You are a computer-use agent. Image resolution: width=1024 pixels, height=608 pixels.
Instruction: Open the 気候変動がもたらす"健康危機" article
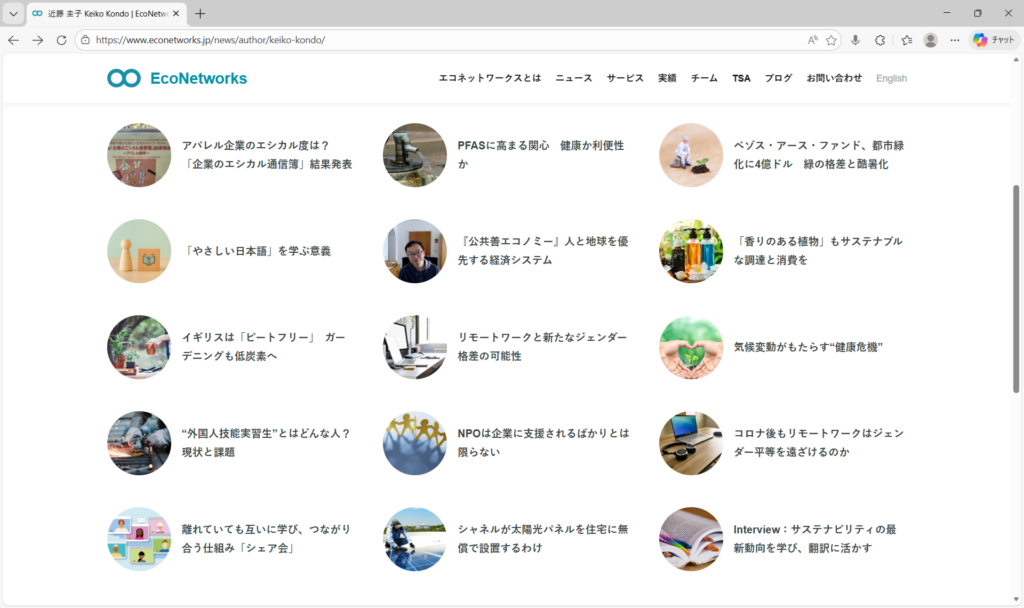(808, 347)
